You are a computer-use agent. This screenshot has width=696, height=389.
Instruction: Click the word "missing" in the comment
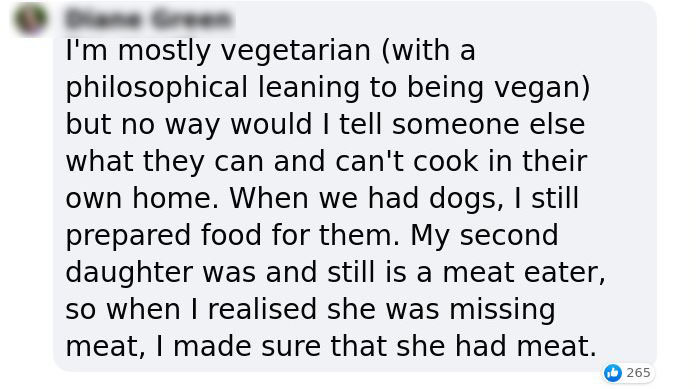tap(502, 309)
